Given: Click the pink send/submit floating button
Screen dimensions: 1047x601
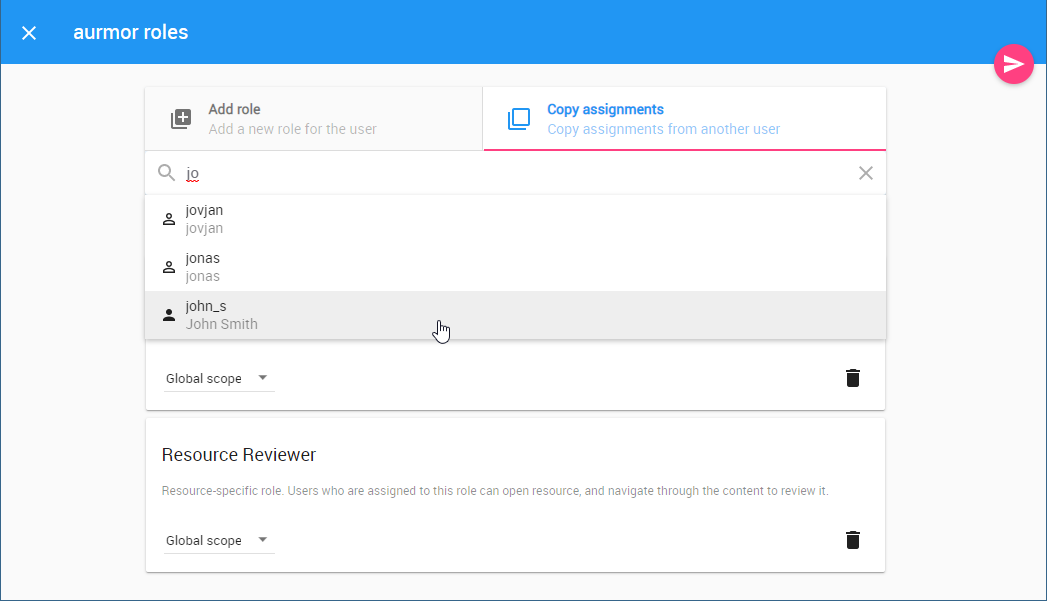Looking at the screenshot, I should pos(1014,64).
